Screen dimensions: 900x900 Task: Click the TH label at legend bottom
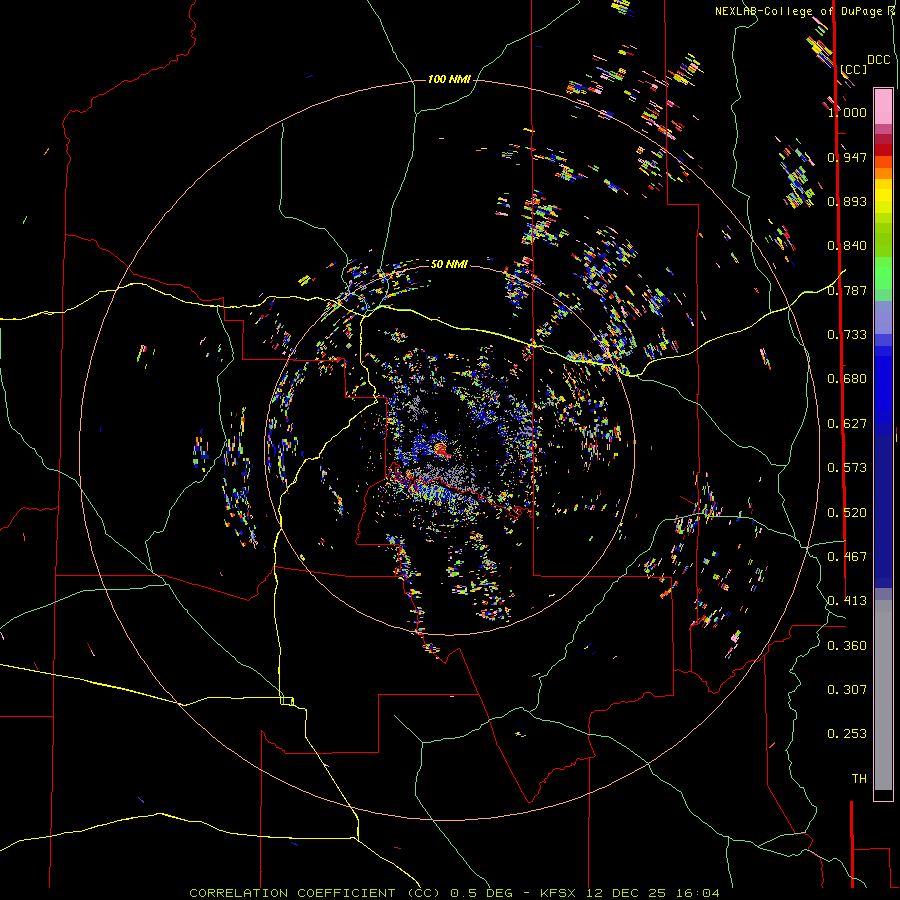coord(859,779)
